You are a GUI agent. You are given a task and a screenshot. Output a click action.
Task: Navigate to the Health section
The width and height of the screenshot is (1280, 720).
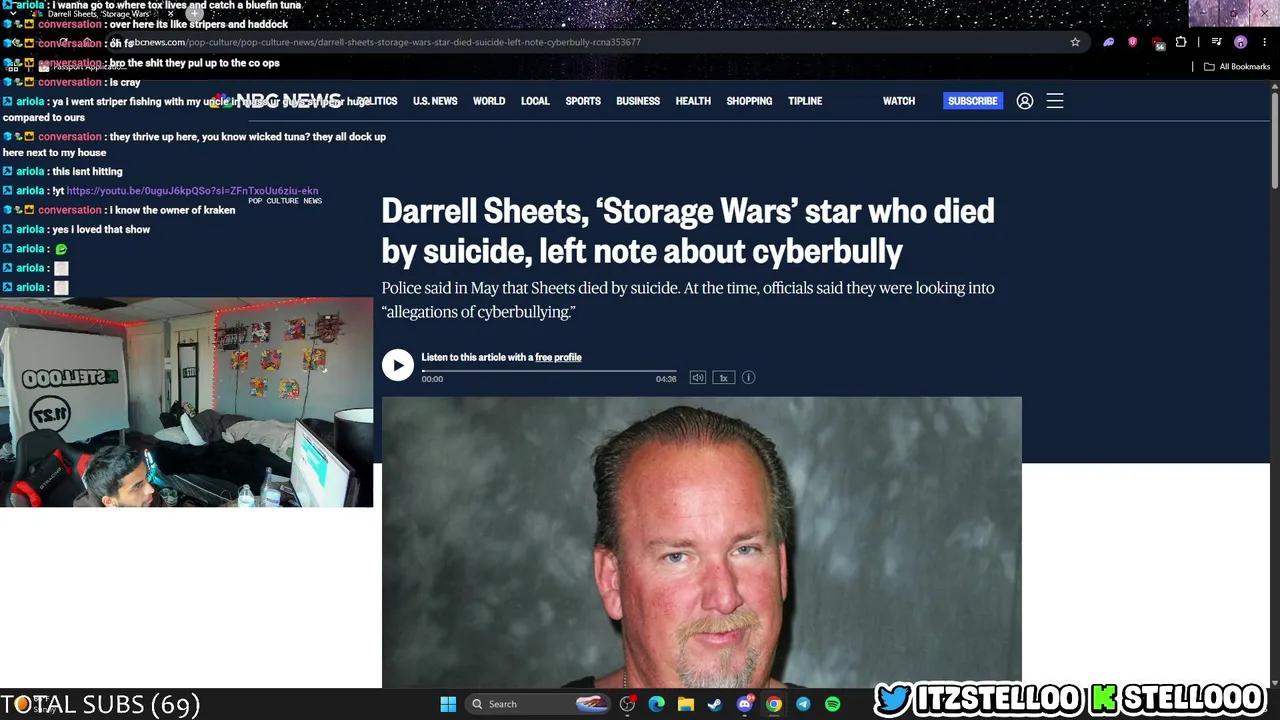click(693, 101)
